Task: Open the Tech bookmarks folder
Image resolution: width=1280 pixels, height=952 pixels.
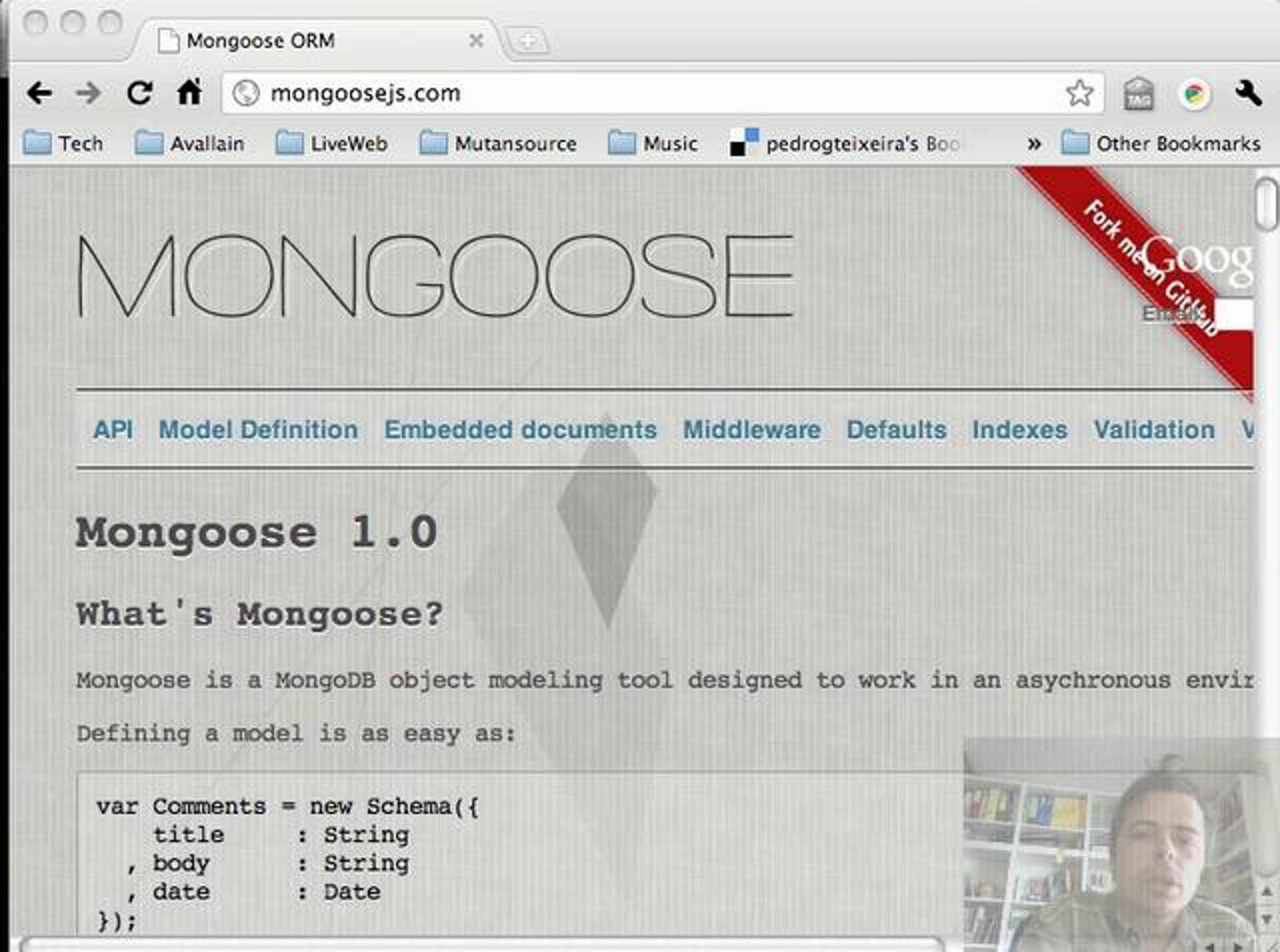Action: point(63,143)
